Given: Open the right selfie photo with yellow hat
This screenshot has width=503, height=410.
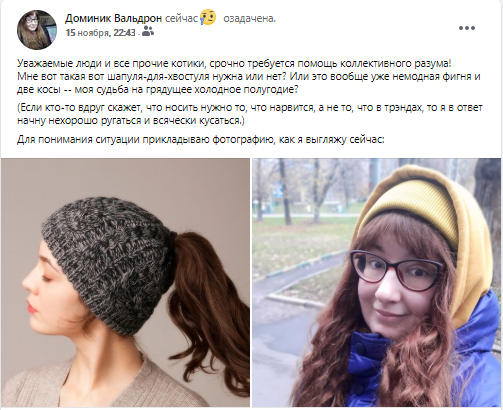Looking at the screenshot, I should (377, 282).
